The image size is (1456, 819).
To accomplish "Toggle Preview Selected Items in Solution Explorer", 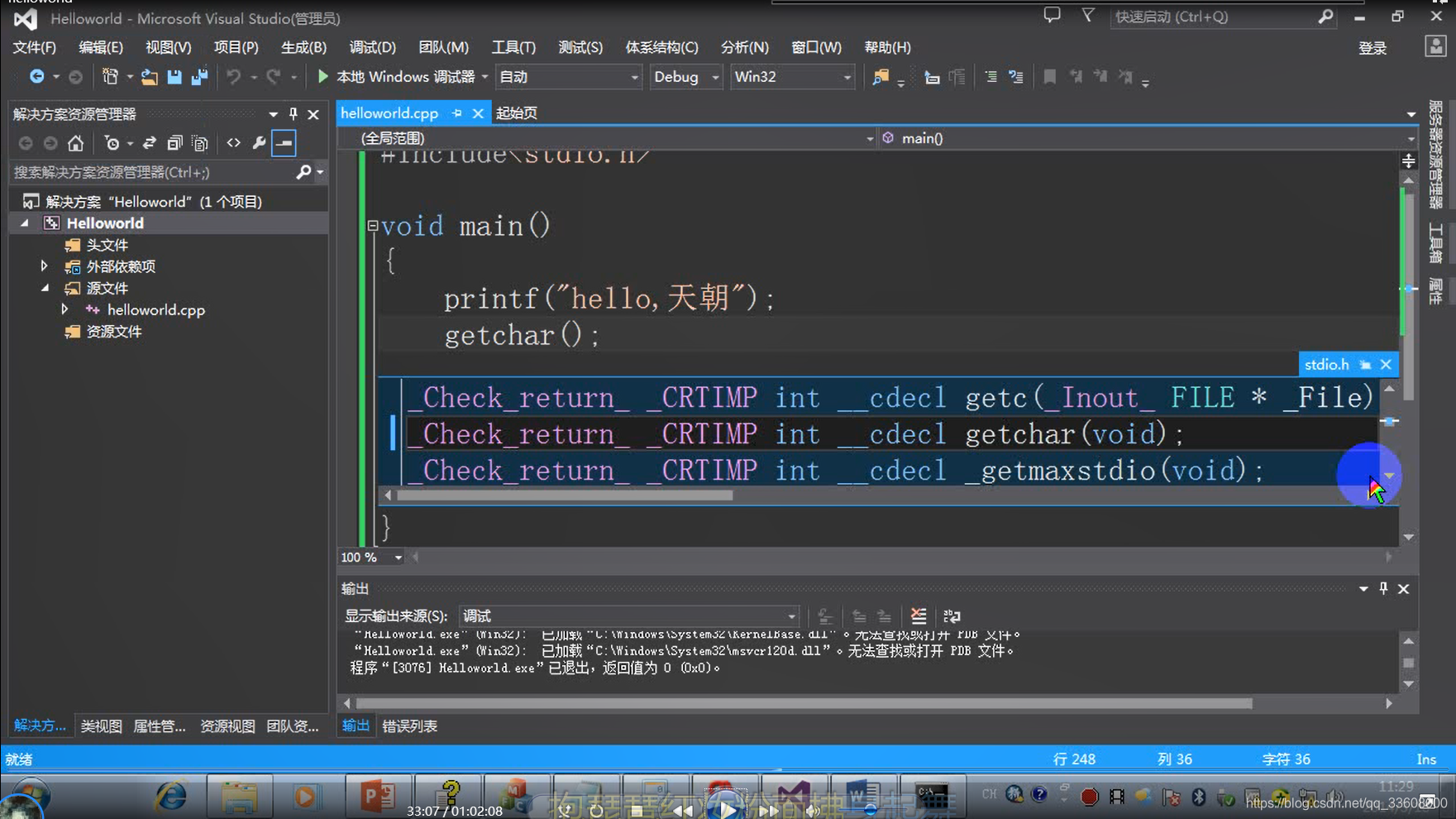I will pos(284,143).
